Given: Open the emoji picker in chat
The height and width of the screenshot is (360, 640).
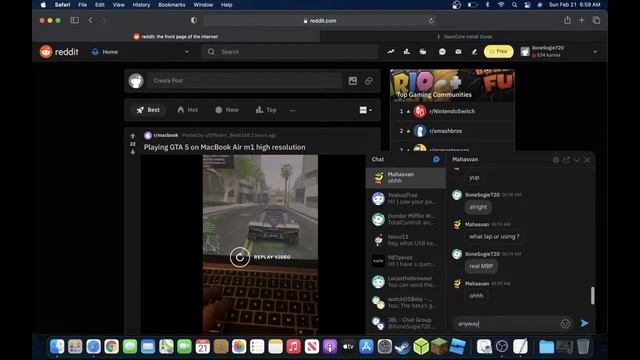Looking at the screenshot, I should [x=565, y=324].
